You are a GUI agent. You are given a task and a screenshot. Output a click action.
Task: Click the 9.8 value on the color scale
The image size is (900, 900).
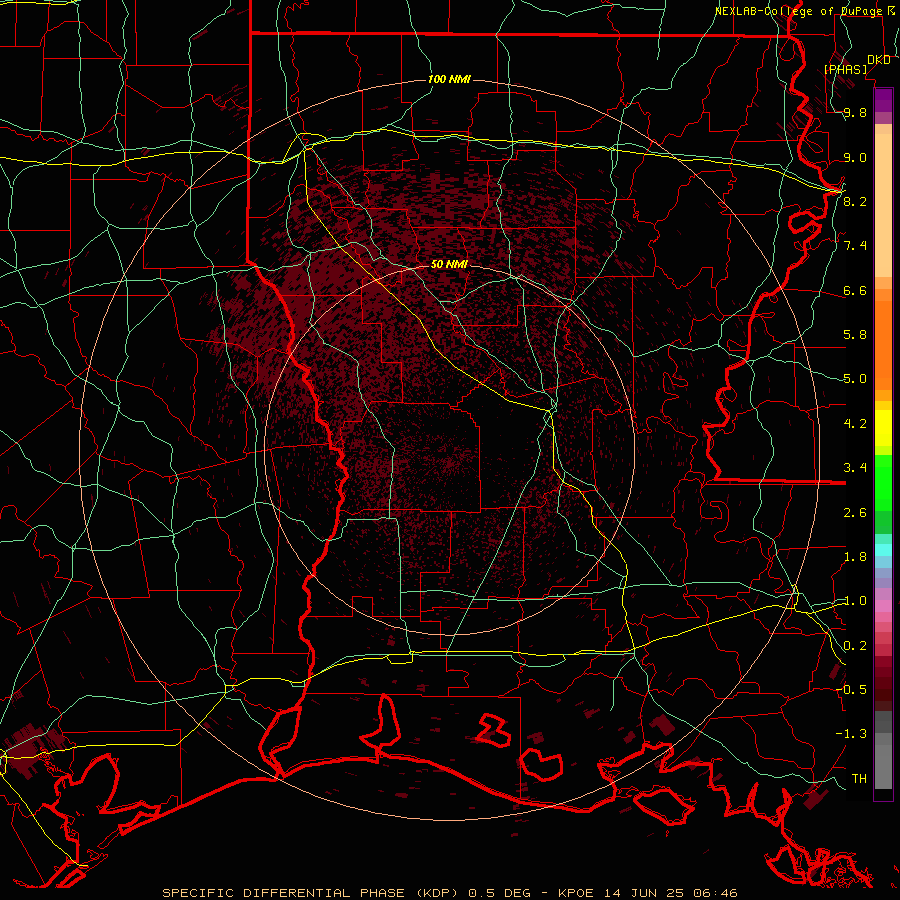pyautogui.click(x=855, y=113)
